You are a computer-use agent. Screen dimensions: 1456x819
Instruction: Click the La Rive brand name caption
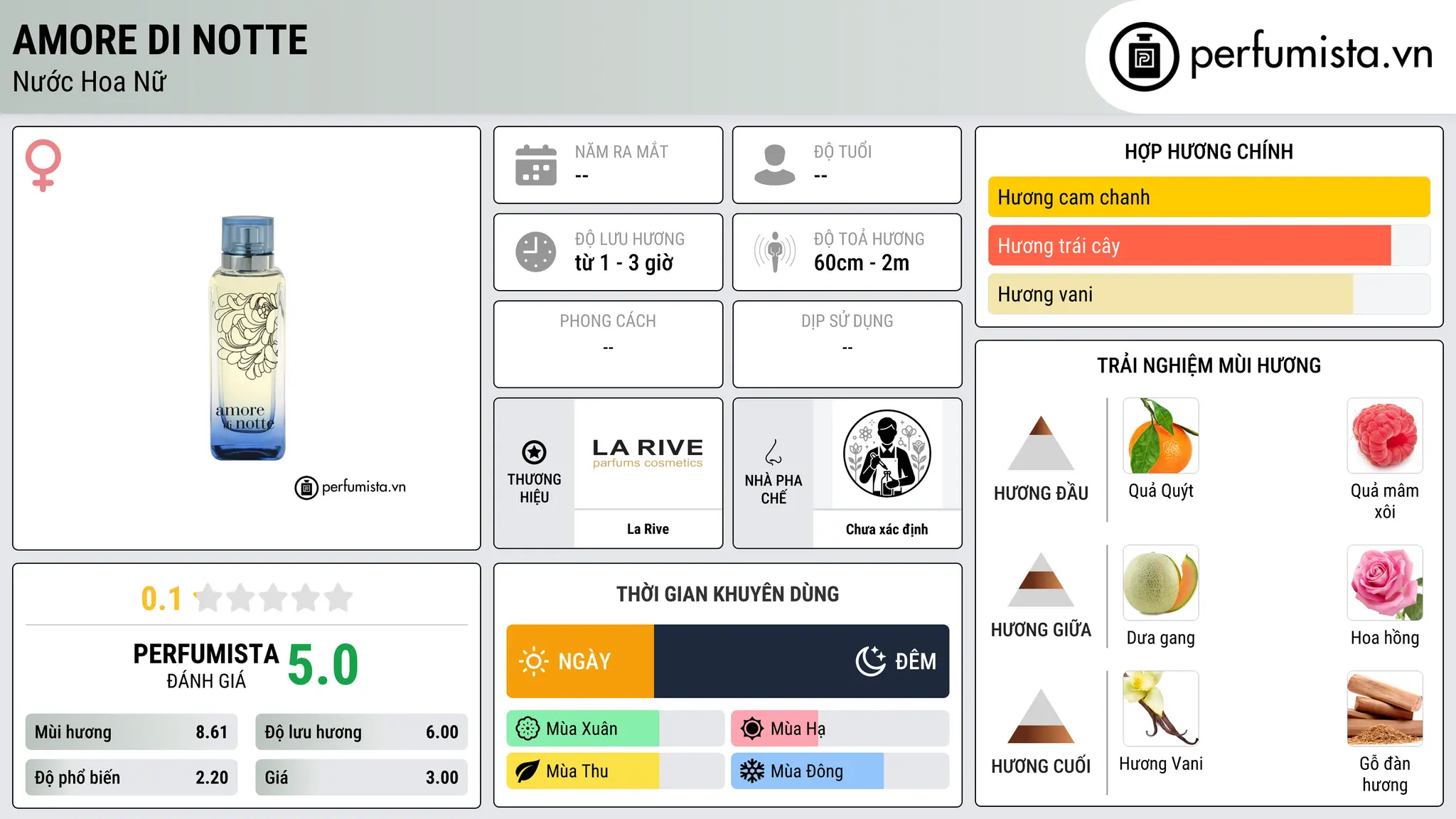click(648, 529)
